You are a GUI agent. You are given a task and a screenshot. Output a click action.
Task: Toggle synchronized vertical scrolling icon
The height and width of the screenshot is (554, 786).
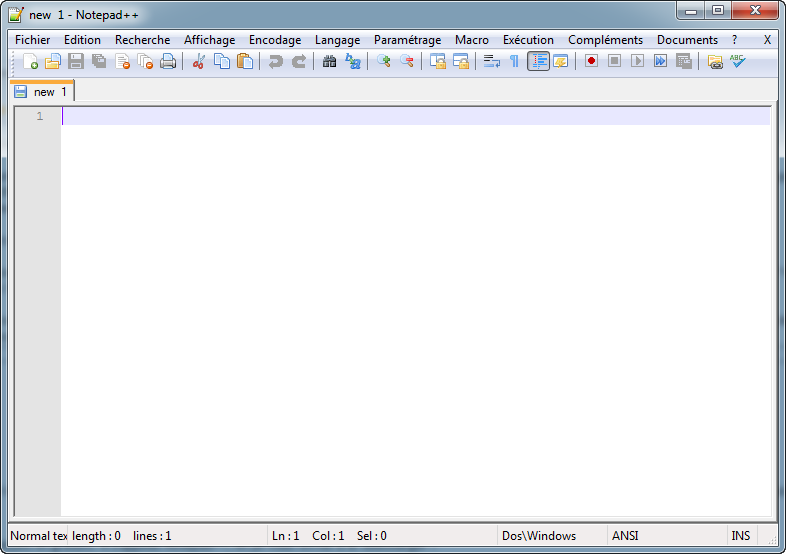tap(438, 61)
